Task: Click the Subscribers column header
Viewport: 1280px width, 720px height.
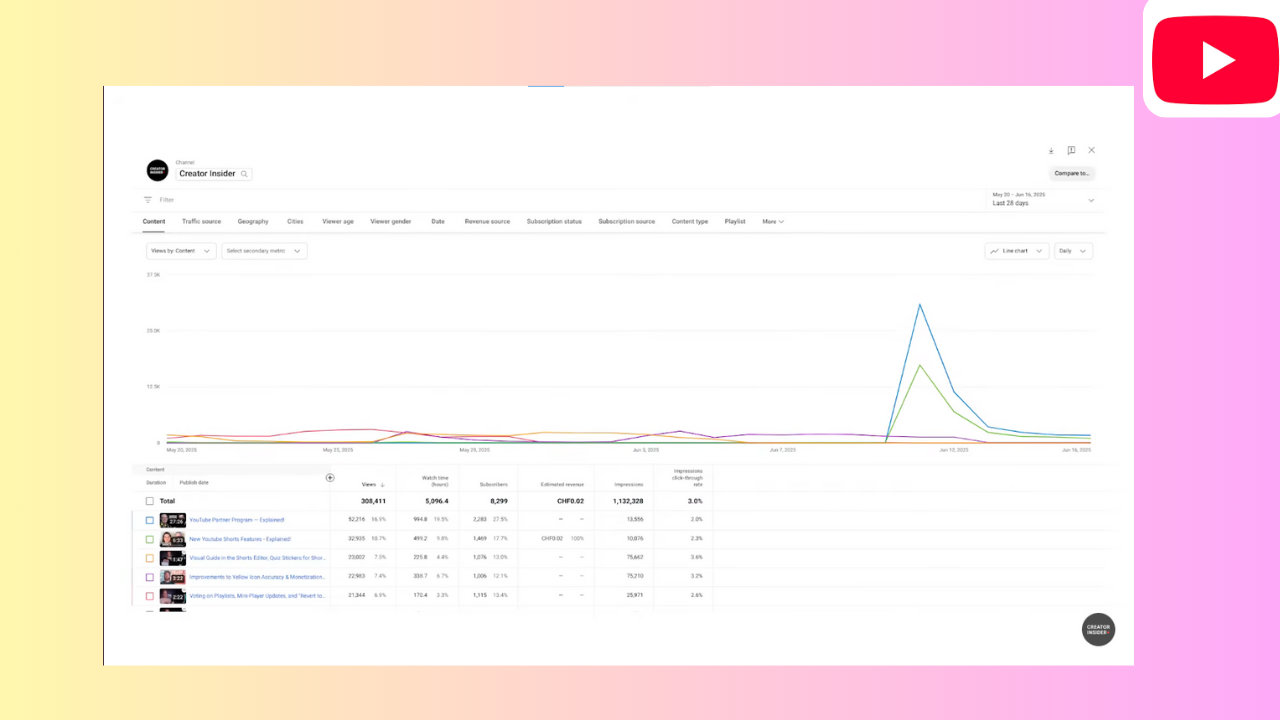Action: click(x=494, y=485)
